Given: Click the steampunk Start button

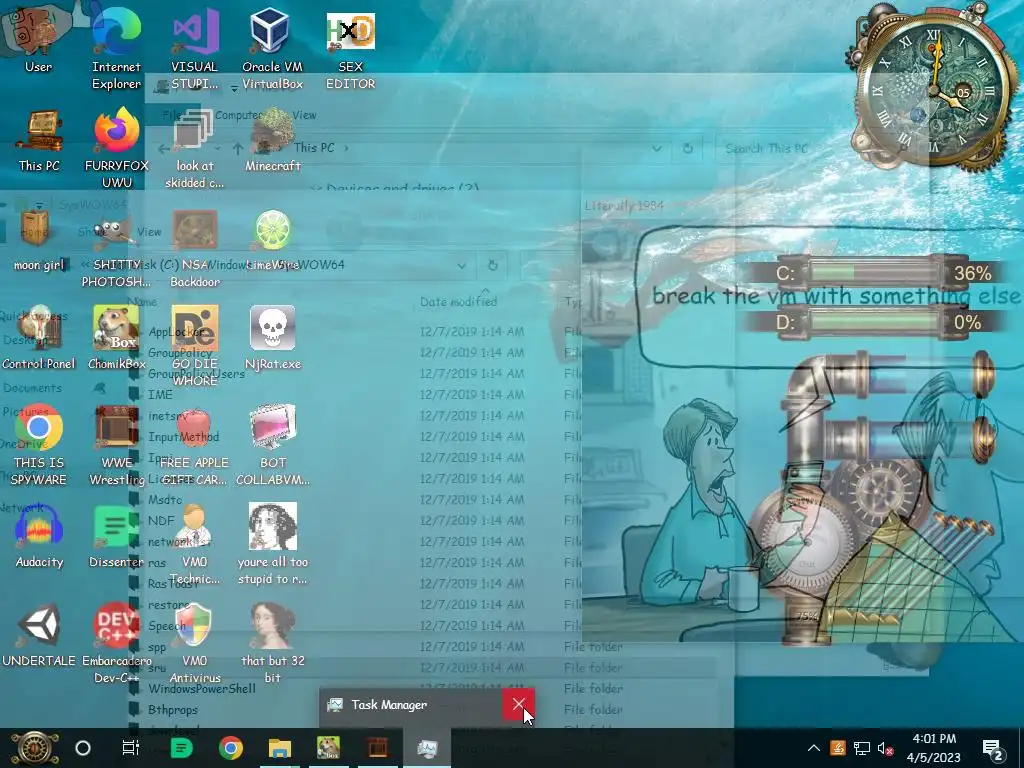Looking at the screenshot, I should click(34, 748).
